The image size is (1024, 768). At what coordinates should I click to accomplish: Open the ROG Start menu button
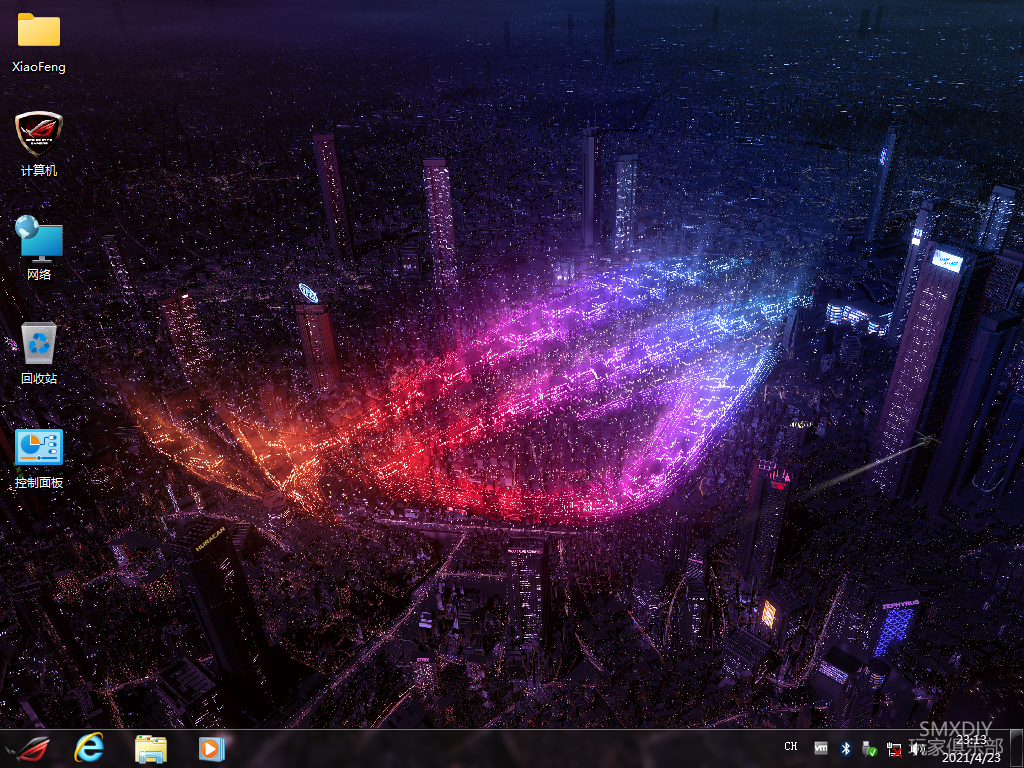[27, 748]
